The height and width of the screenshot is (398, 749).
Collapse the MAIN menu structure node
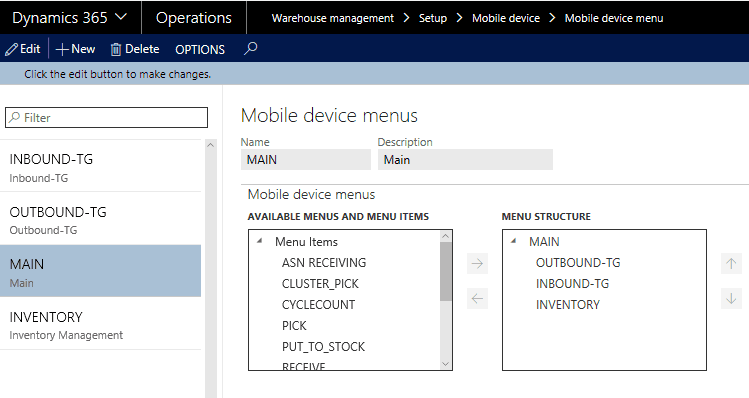[x=514, y=241]
